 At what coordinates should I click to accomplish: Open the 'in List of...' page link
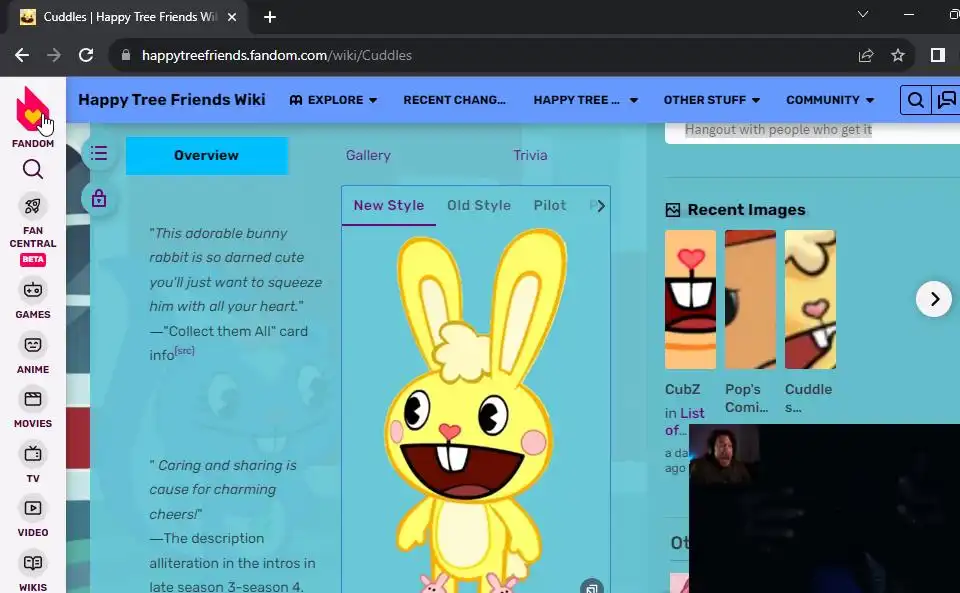click(684, 422)
